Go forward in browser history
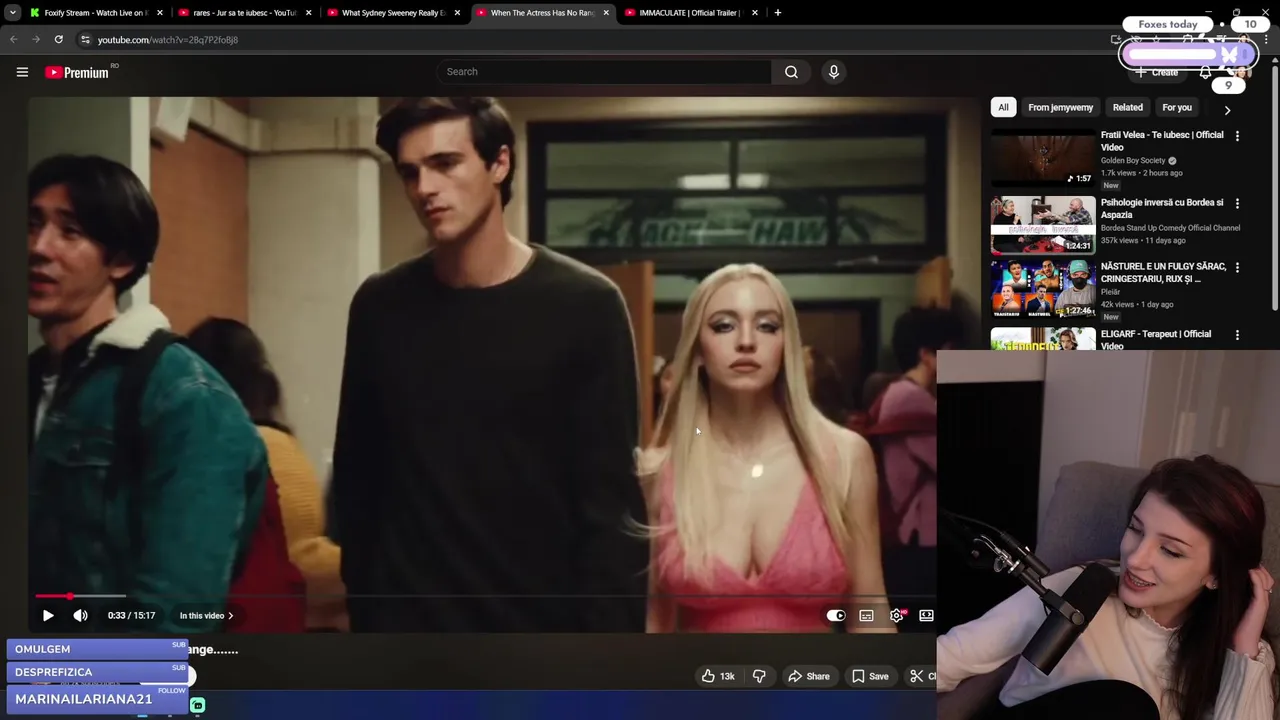Screen dimensions: 1280x720 pos(35,40)
